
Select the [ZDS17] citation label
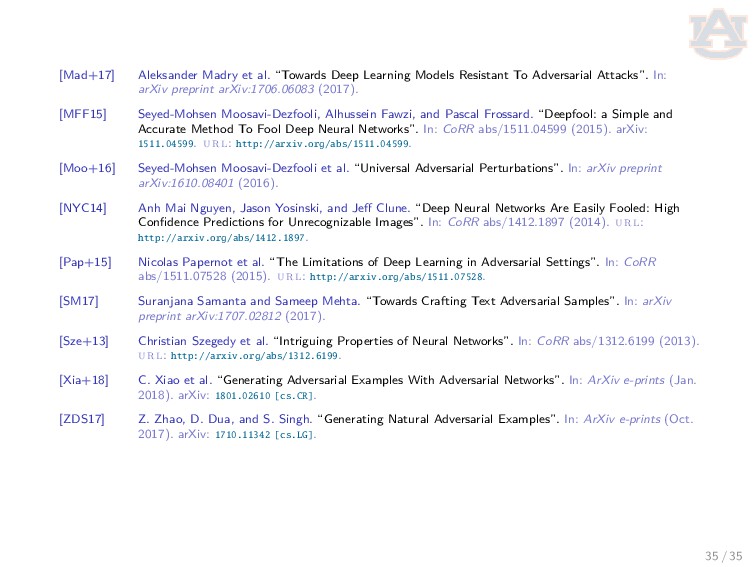pyautogui.click(x=82, y=419)
